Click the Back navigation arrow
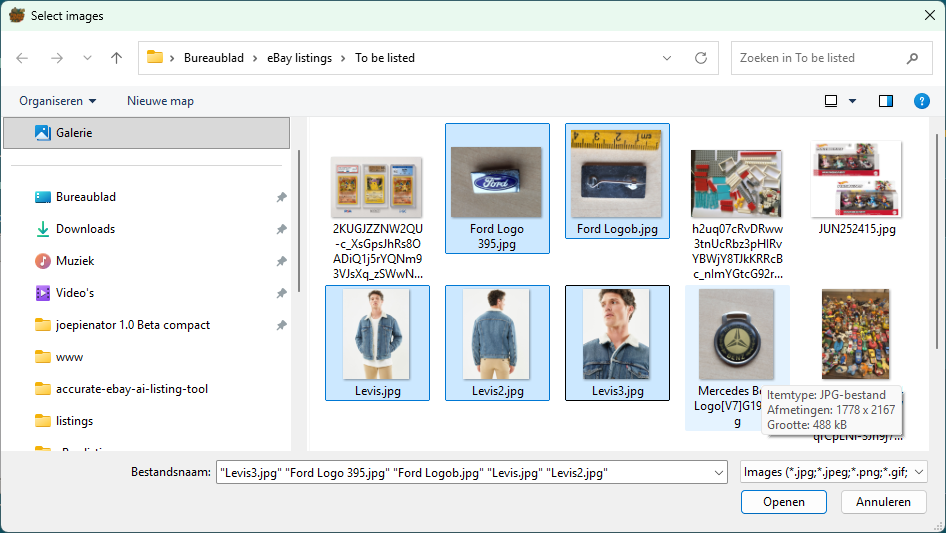This screenshot has height=533, width=946. pyautogui.click(x=22, y=58)
